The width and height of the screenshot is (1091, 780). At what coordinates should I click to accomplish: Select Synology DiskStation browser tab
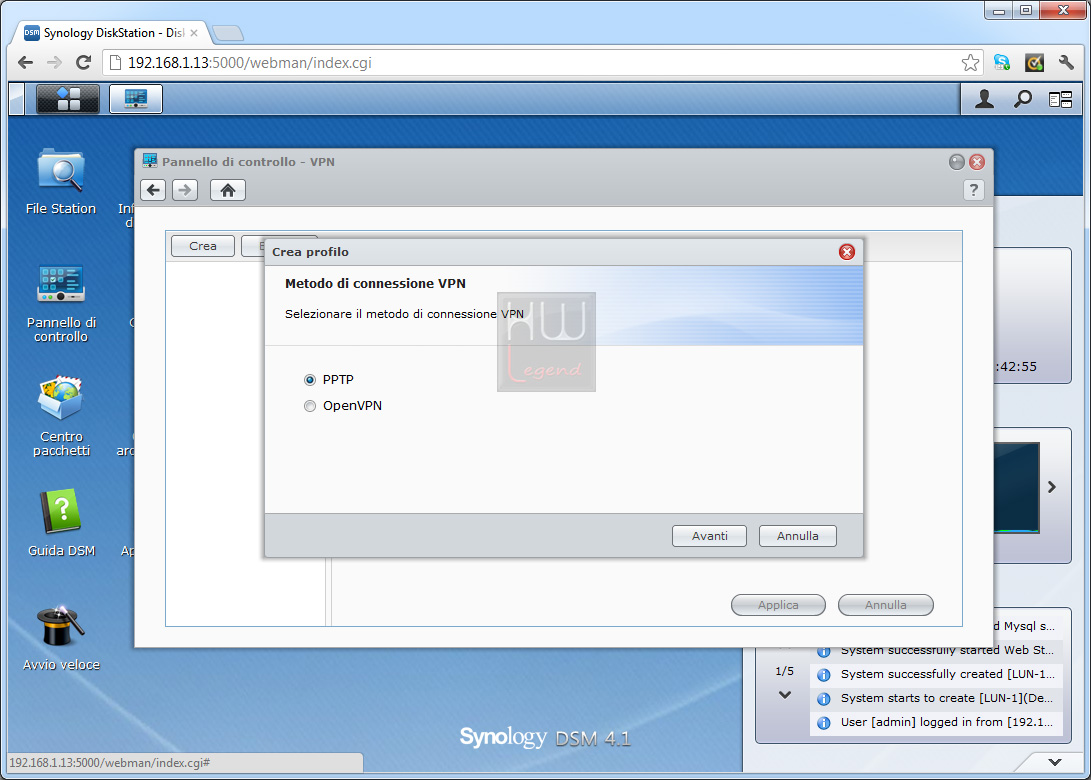click(x=111, y=33)
